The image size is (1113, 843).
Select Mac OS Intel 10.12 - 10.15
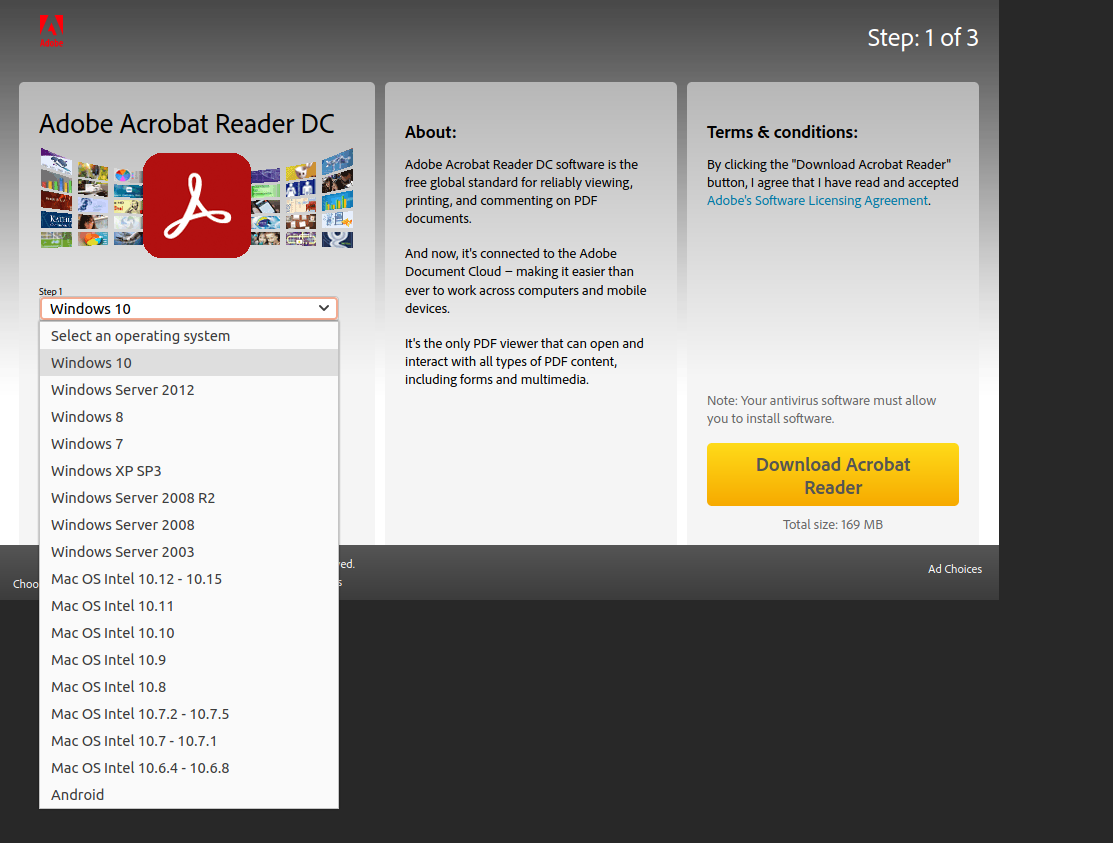point(189,578)
